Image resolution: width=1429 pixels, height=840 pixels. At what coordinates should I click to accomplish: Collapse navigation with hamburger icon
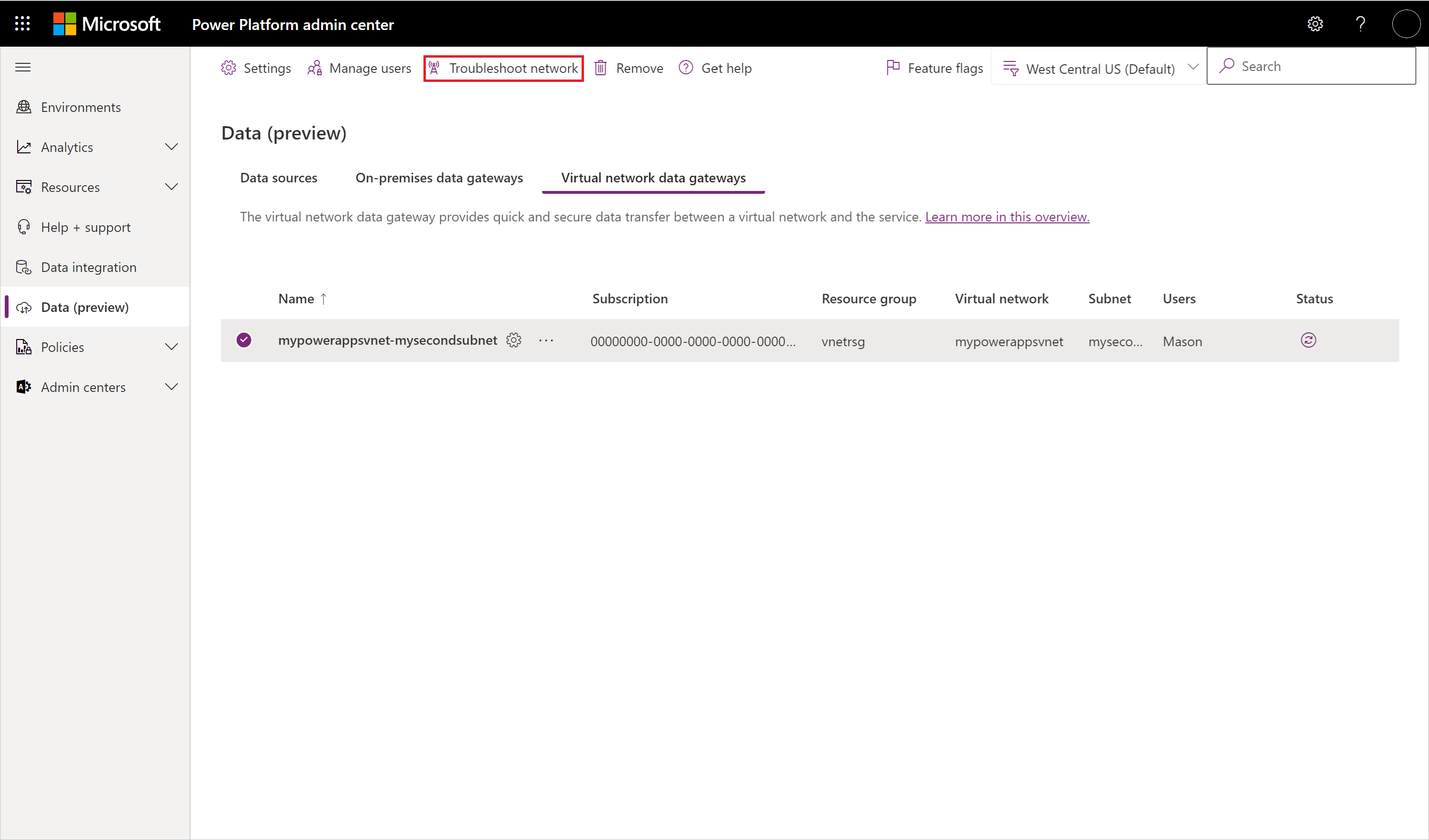pos(23,68)
